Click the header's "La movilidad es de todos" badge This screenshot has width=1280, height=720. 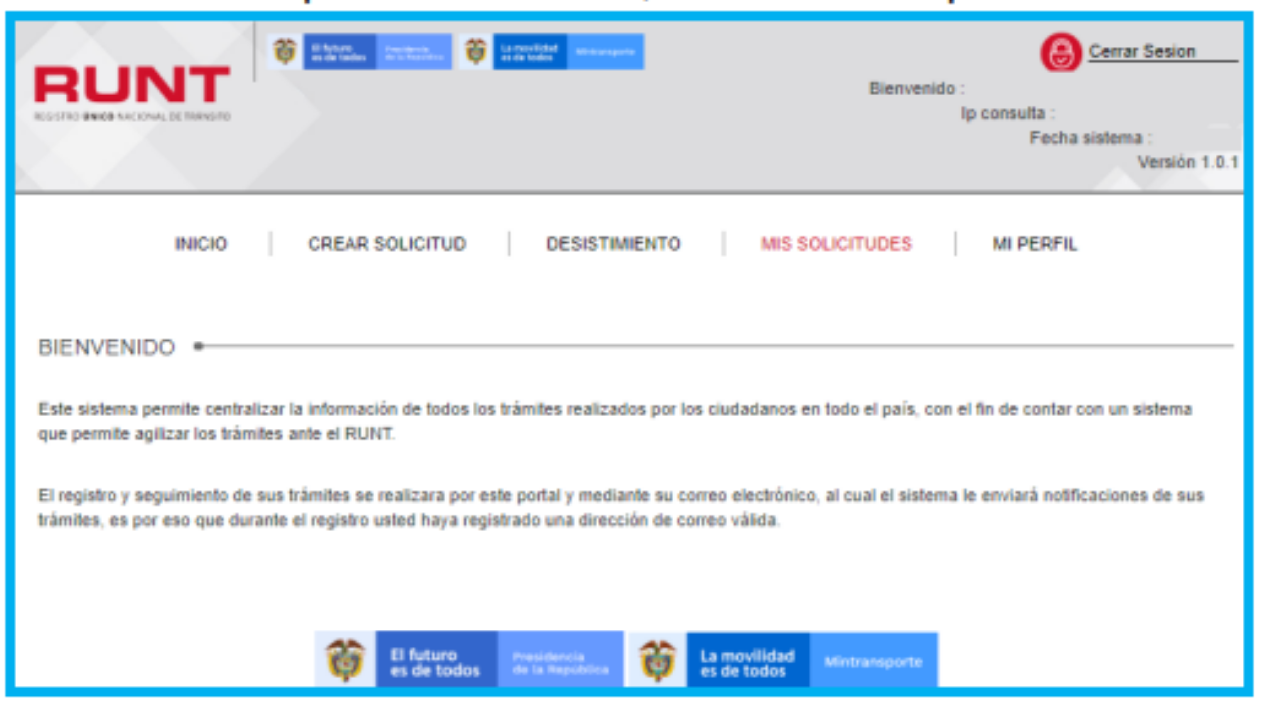point(530,52)
